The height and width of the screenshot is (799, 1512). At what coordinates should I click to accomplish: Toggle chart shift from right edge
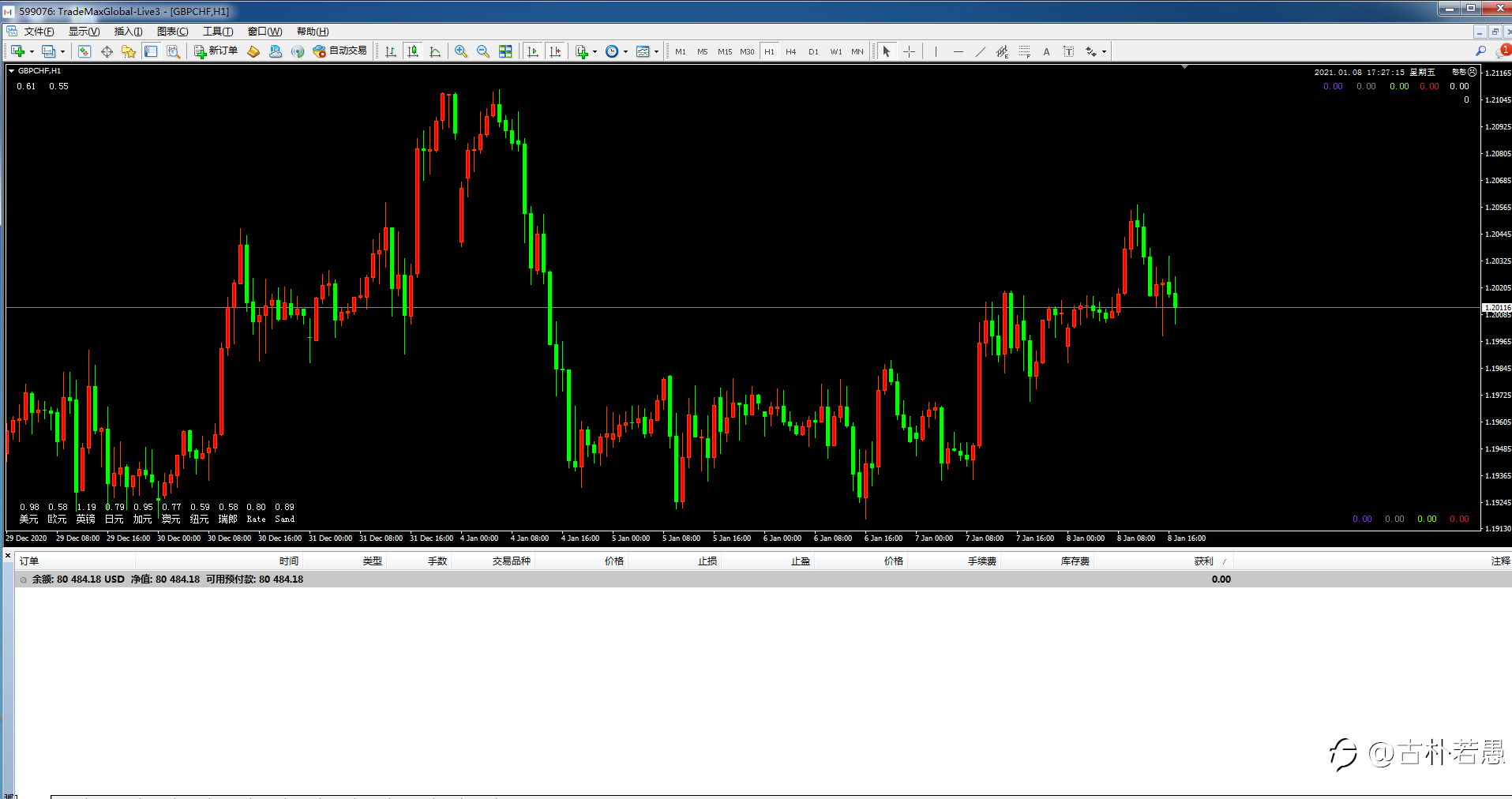(555, 51)
